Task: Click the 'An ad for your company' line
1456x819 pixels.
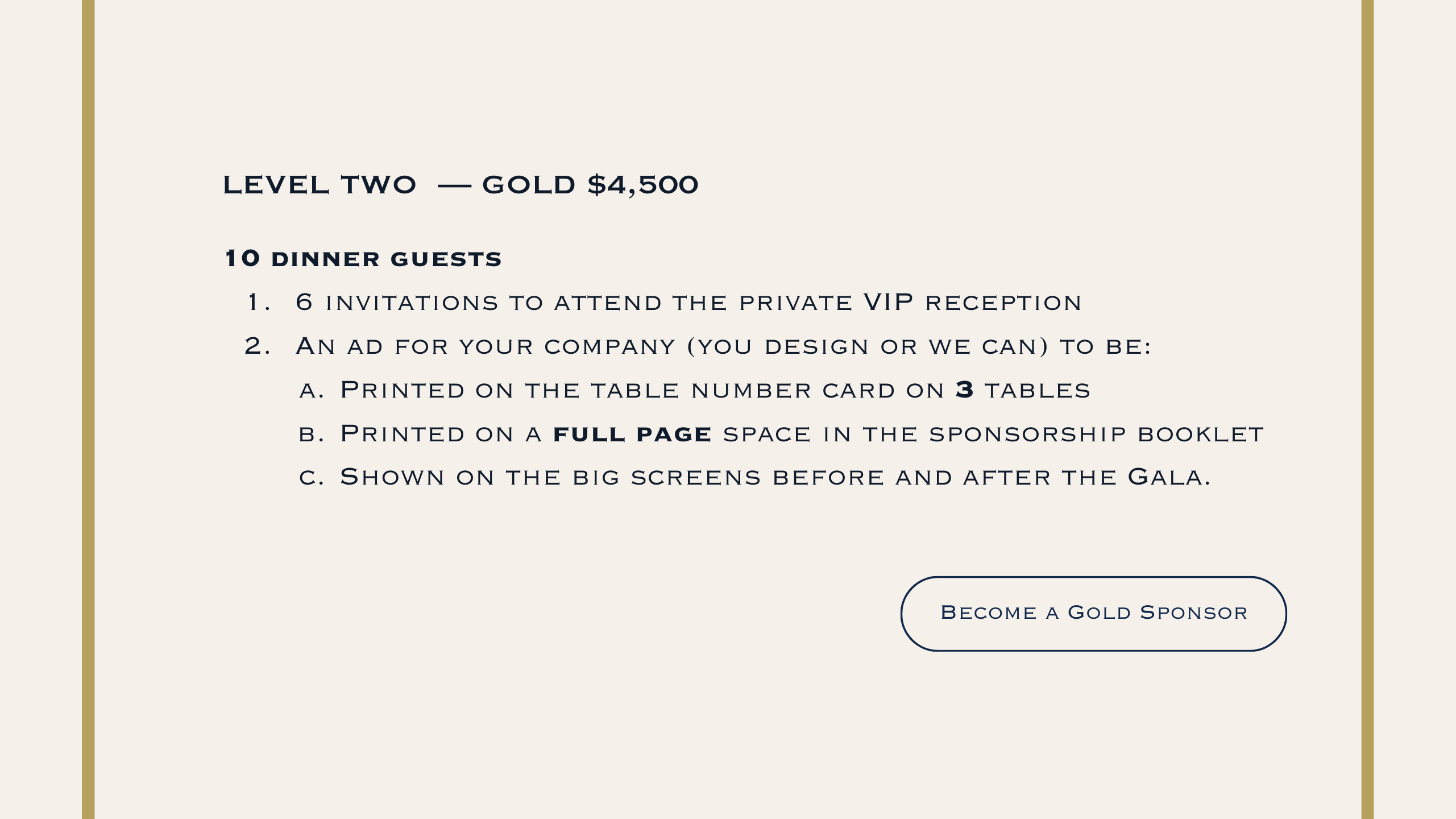Action: pos(723,346)
